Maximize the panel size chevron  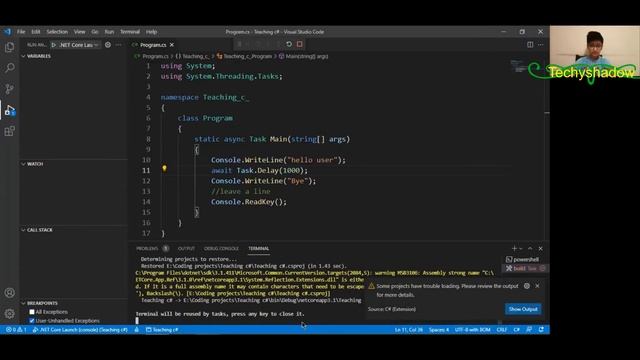[x=530, y=248]
